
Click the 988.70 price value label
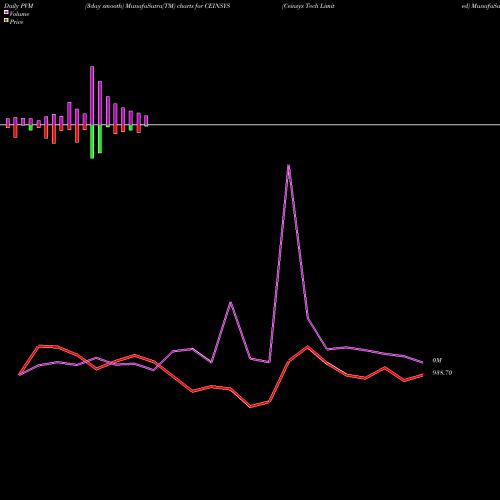[x=442, y=373]
